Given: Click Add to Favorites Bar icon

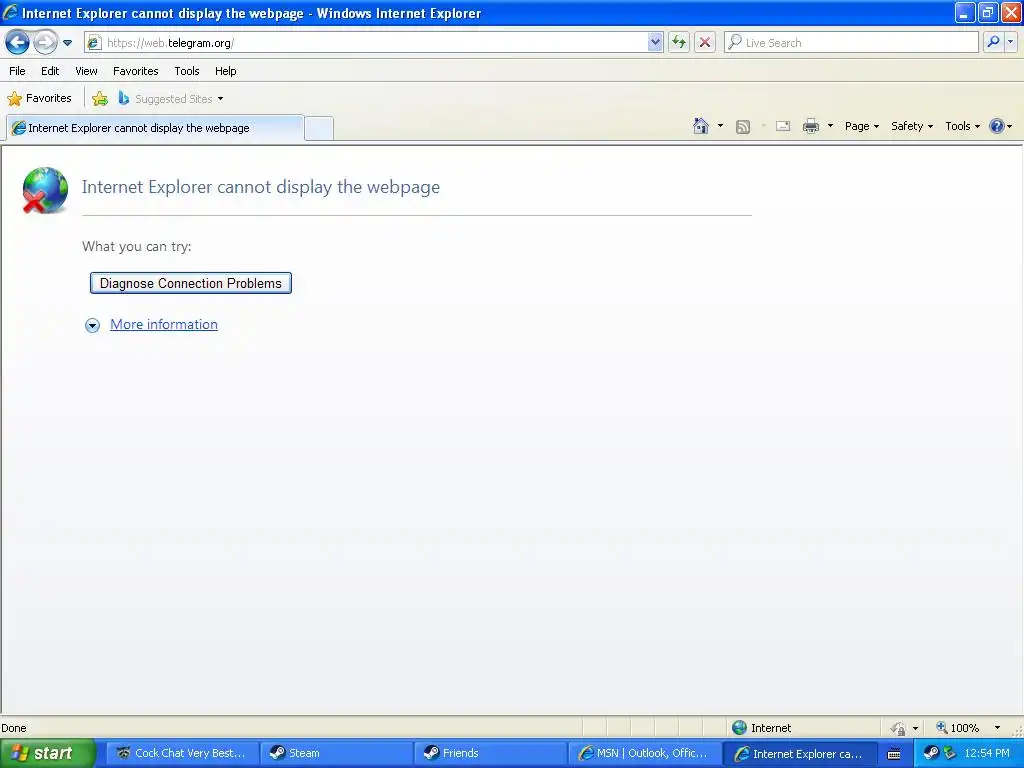Looking at the screenshot, I should [100, 99].
